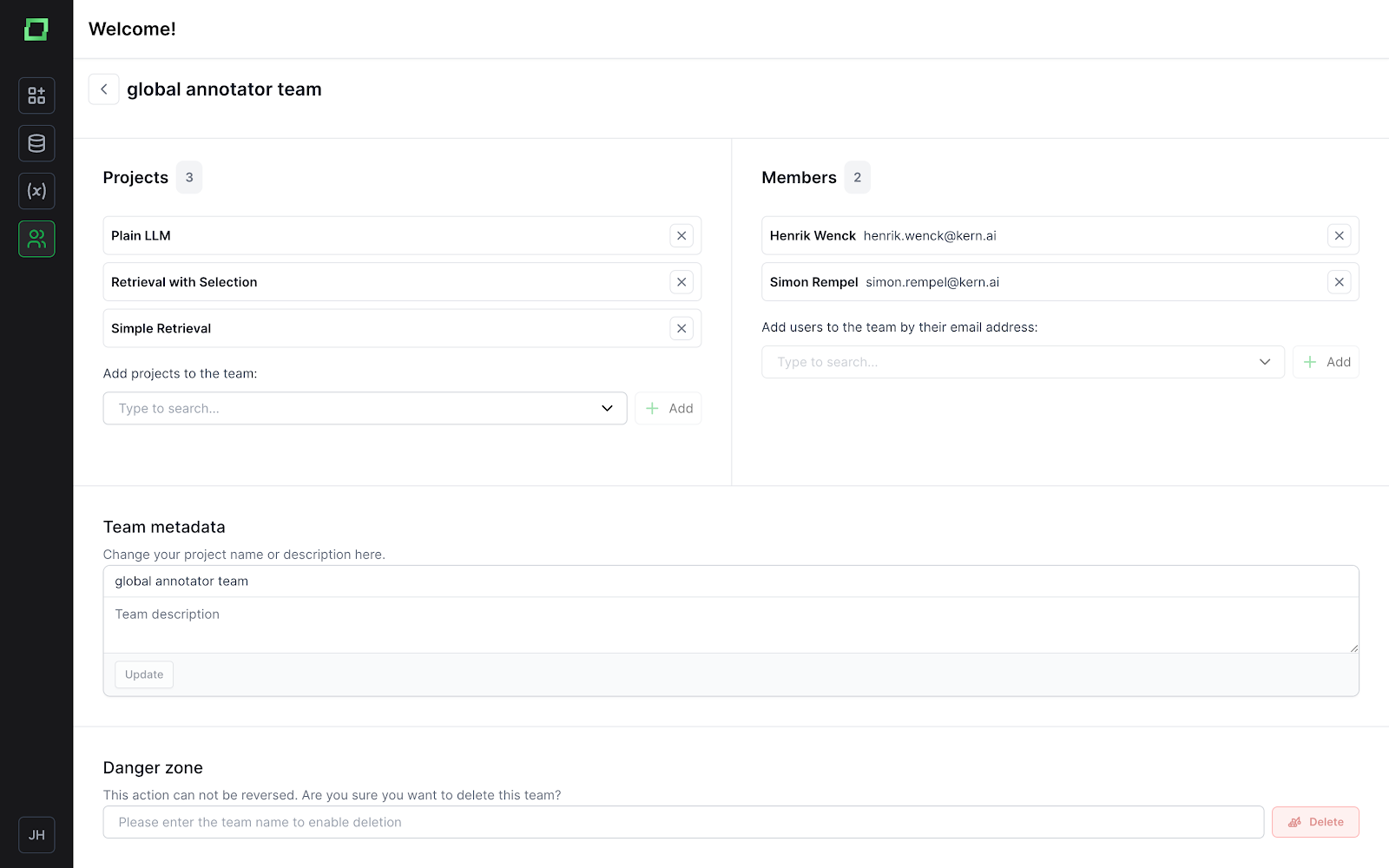Focus the project search field
Viewport: 1389px width, 868px height.
[x=365, y=408]
